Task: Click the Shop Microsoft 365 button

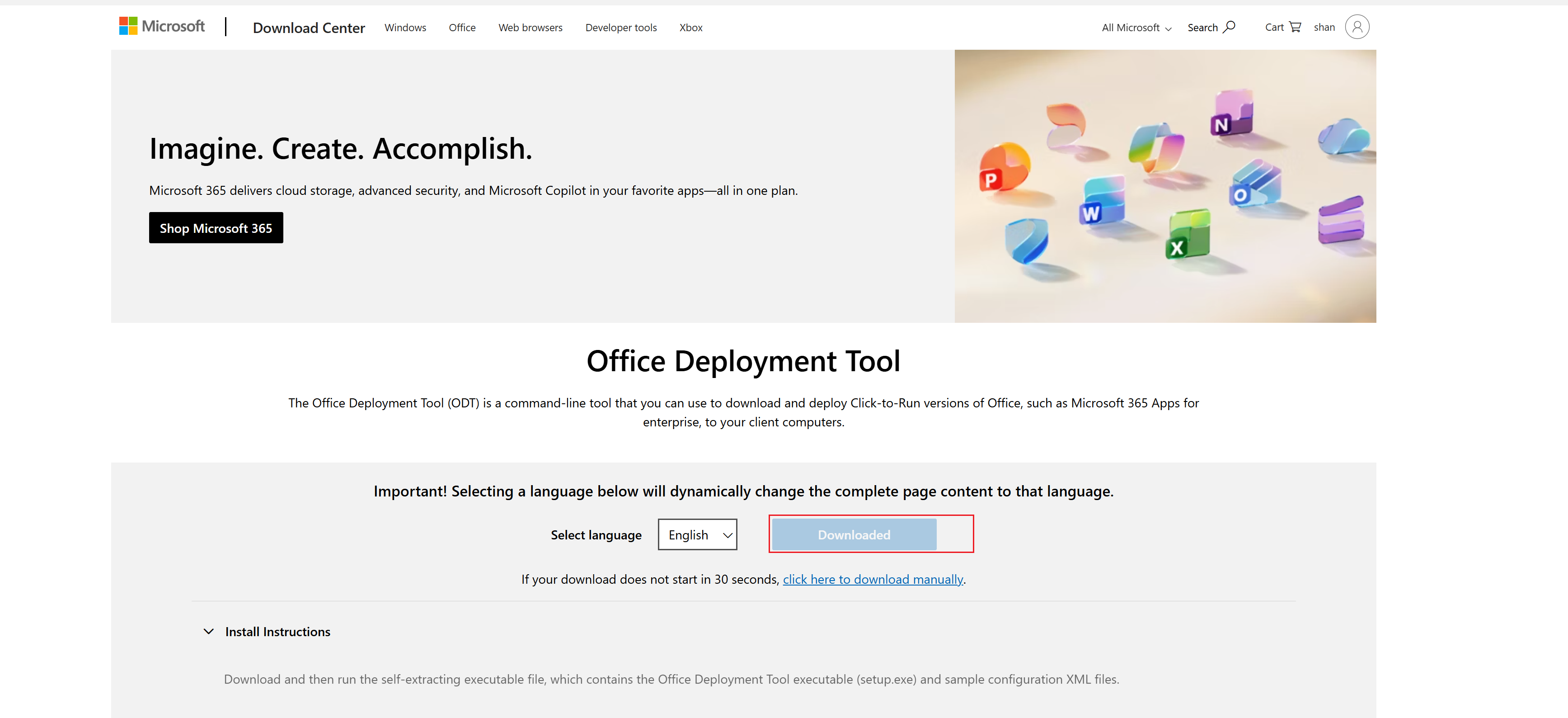Action: (x=216, y=228)
